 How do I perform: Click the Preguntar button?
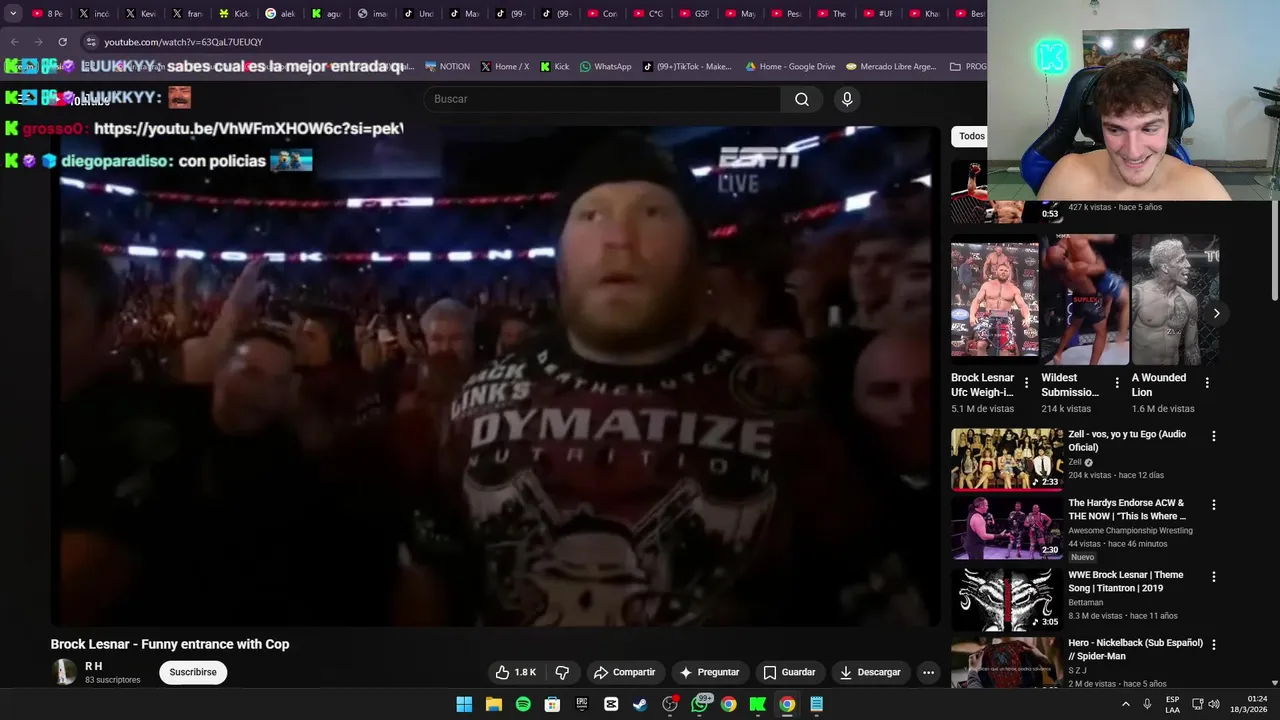click(709, 672)
